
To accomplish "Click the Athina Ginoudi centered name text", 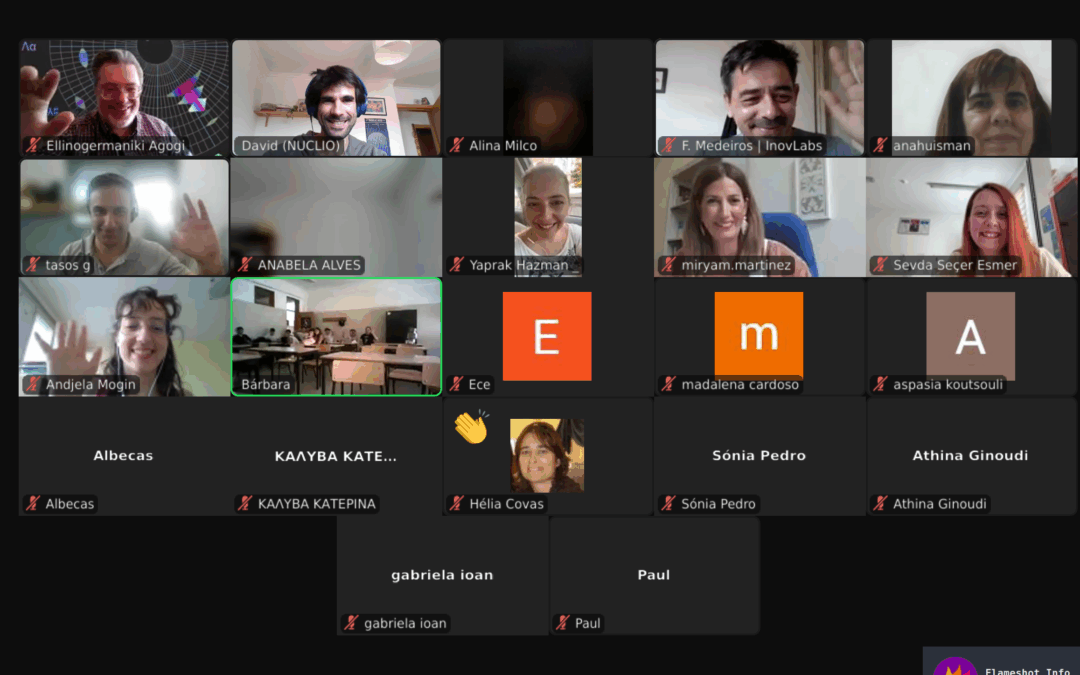I will tap(970, 455).
